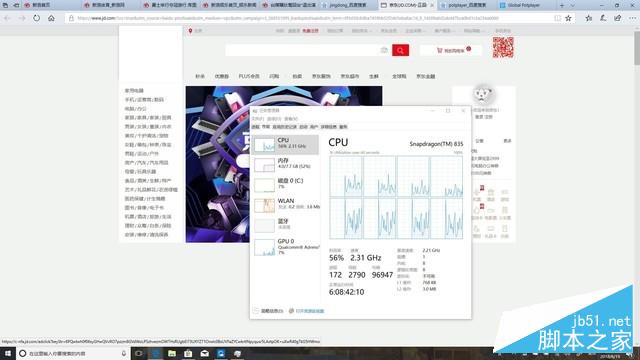The width and height of the screenshot is (640, 360).
Task: Open the 我的购物车 shopping cart button
Action: [x=451, y=50]
